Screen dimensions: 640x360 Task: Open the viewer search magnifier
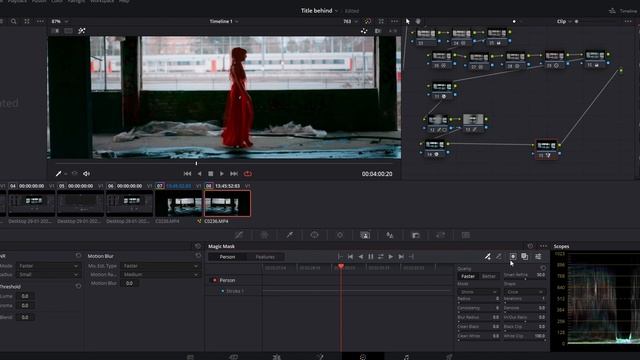tap(13, 21)
